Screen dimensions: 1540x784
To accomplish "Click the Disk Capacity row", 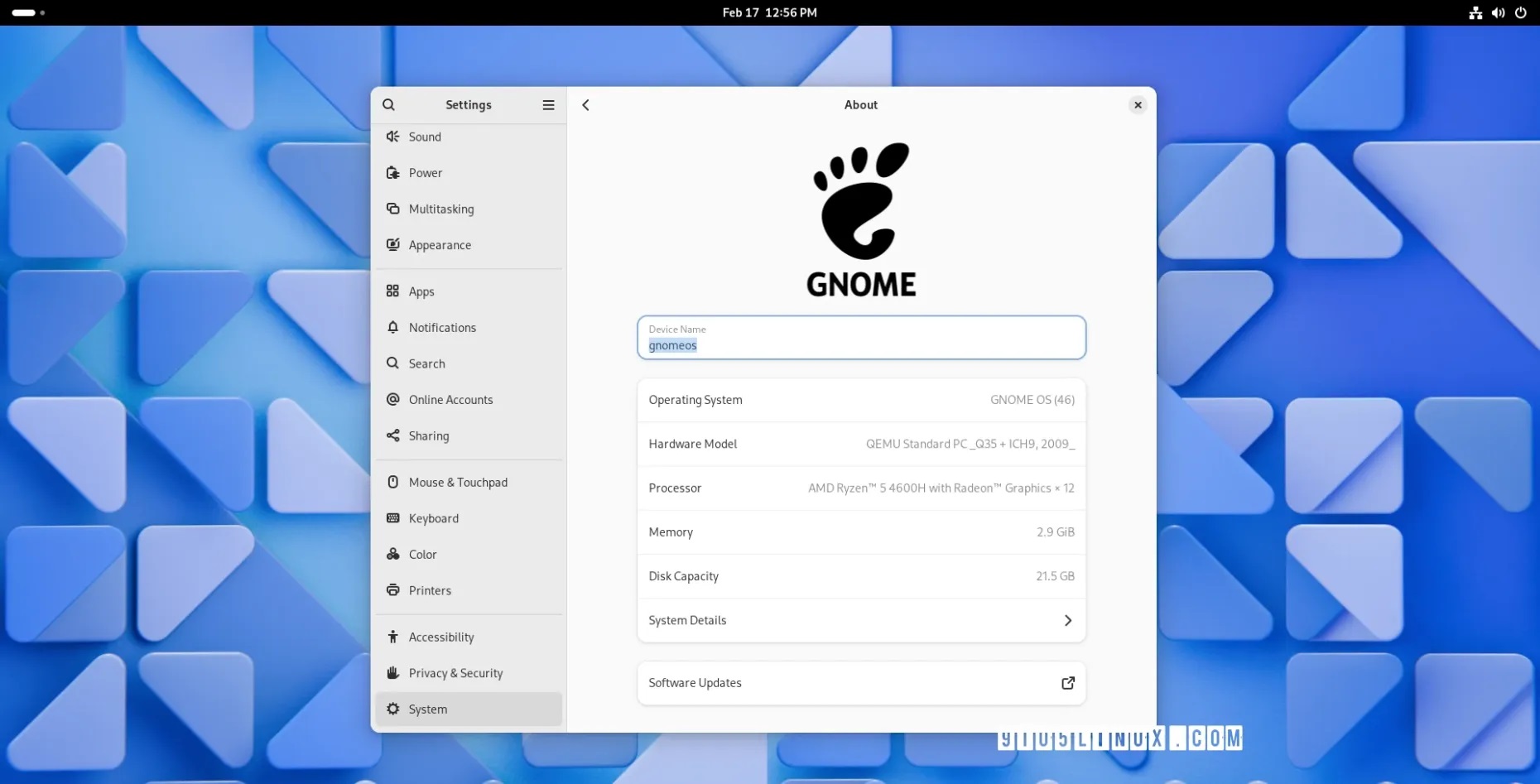I will tap(861, 576).
